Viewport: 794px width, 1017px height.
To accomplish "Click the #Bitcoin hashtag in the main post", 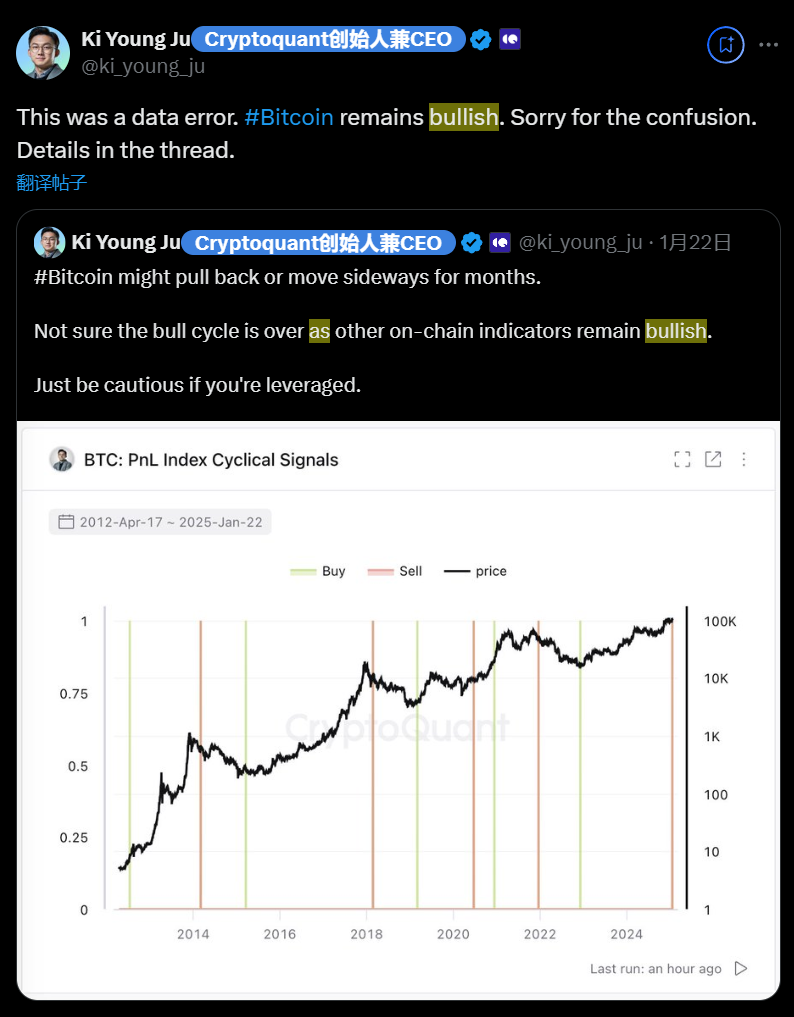I will click(x=289, y=117).
